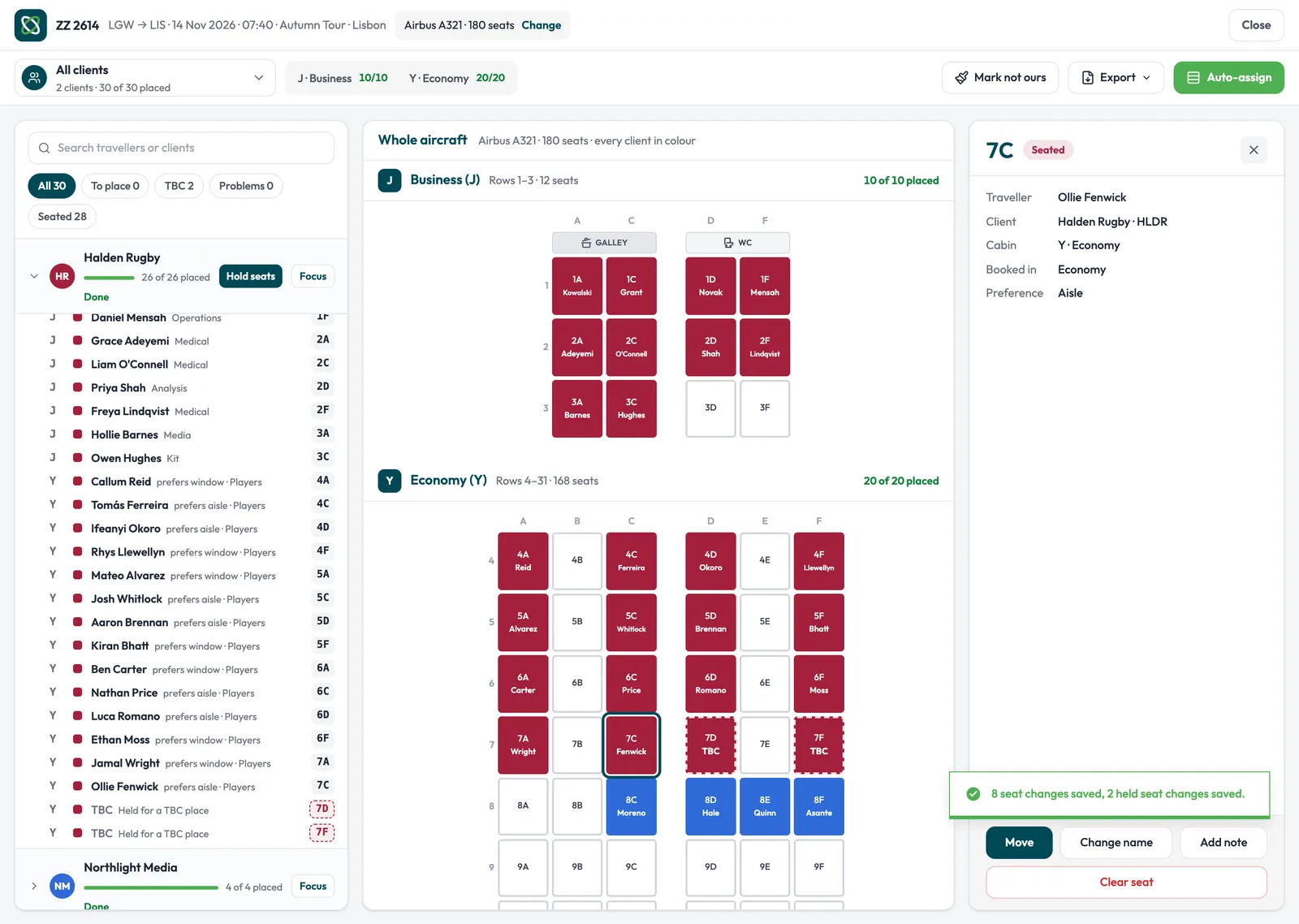Expand the Northlight Media client group
Screen dimensions: 1299x924
tap(34, 887)
